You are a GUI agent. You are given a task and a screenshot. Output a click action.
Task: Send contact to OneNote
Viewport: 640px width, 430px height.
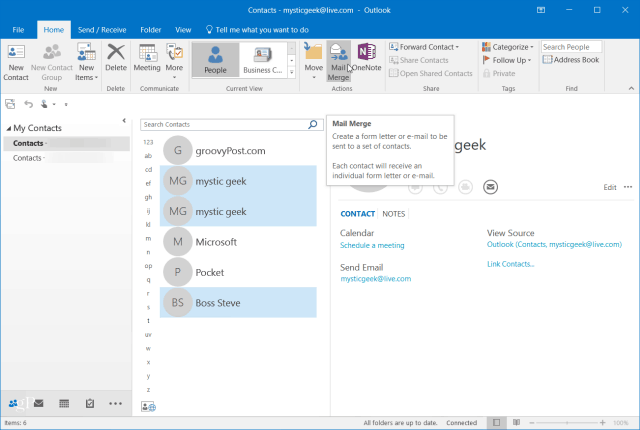(x=367, y=58)
